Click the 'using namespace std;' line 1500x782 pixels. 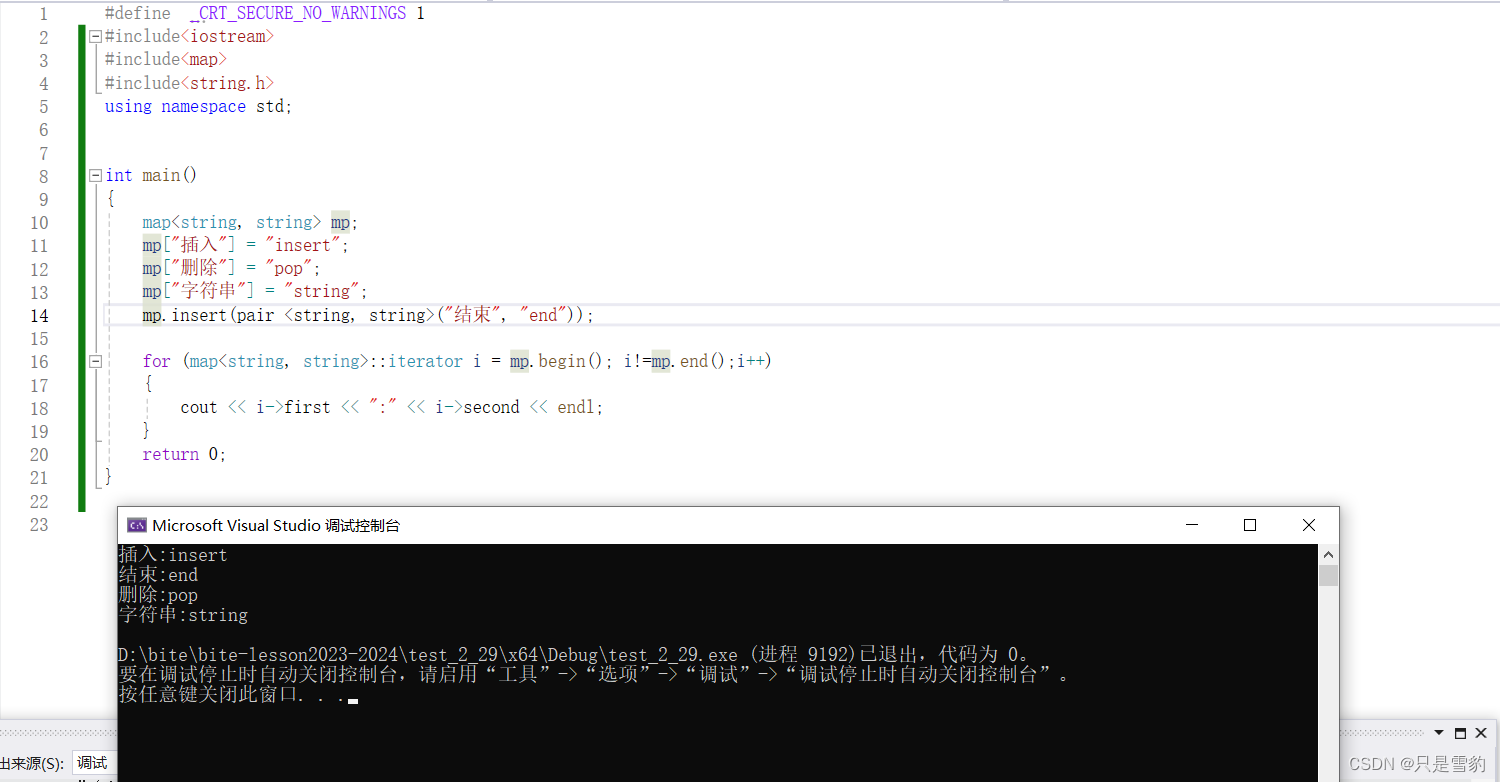pyautogui.click(x=198, y=106)
